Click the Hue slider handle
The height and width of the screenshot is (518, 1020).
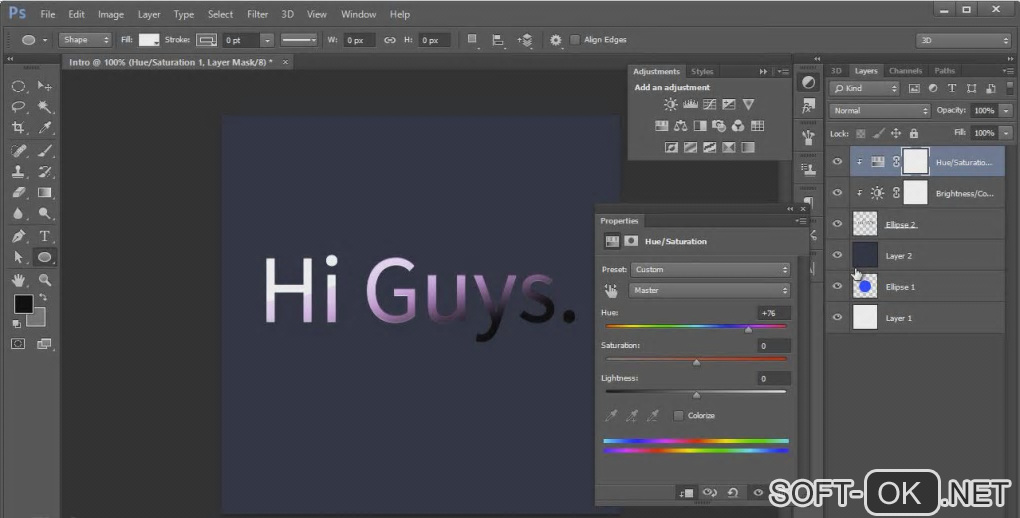[x=748, y=329]
